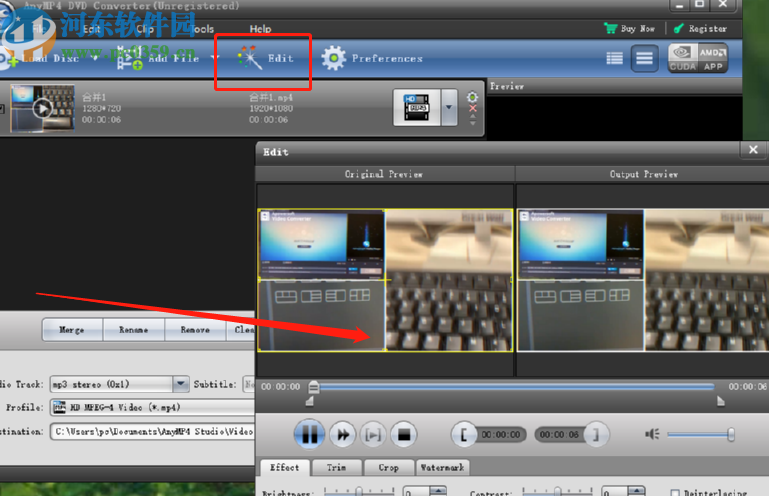
Task: Play the file thumbnail in the list
Action: click(x=43, y=108)
